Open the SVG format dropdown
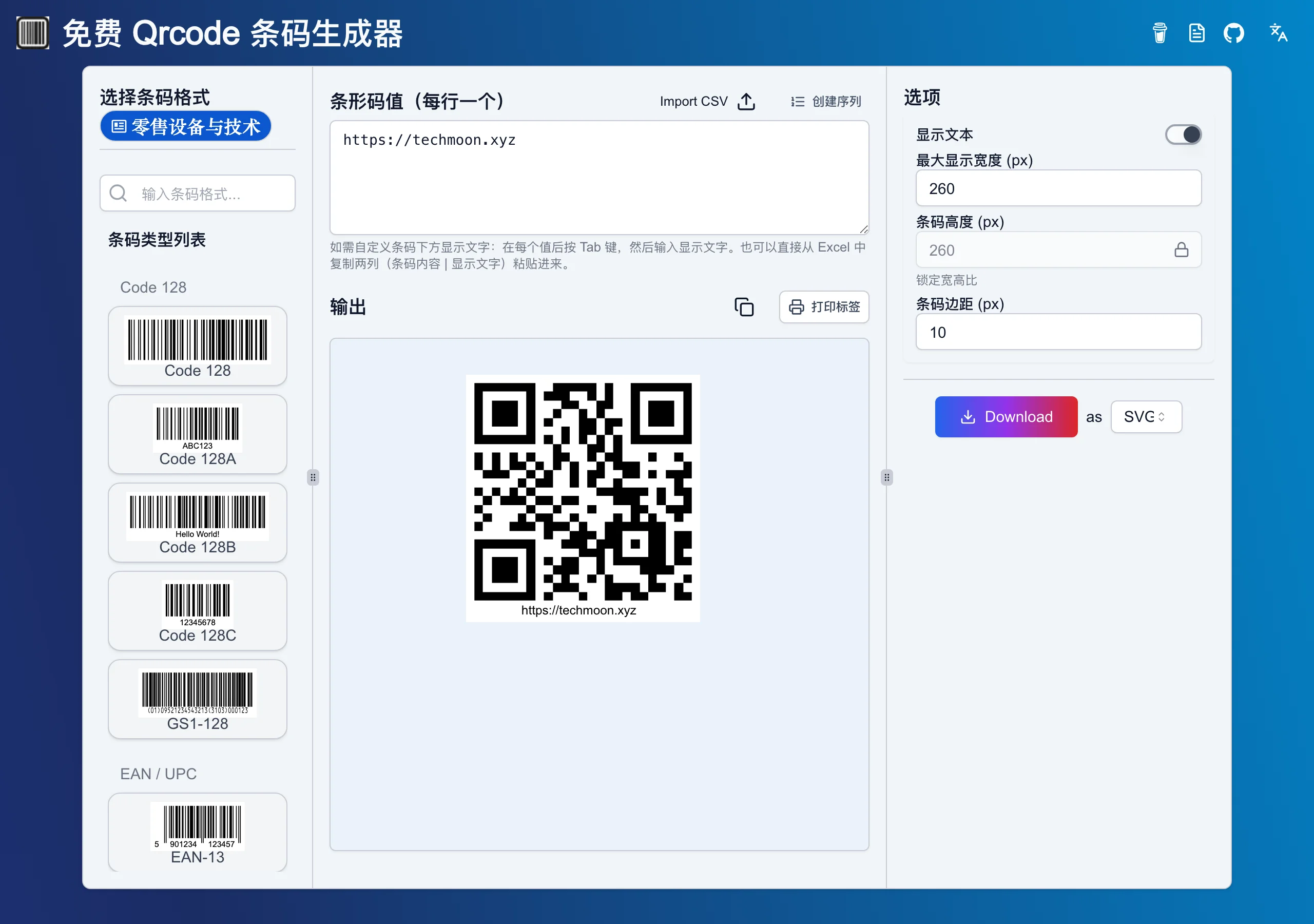Image resolution: width=1314 pixels, height=924 pixels. (x=1146, y=417)
